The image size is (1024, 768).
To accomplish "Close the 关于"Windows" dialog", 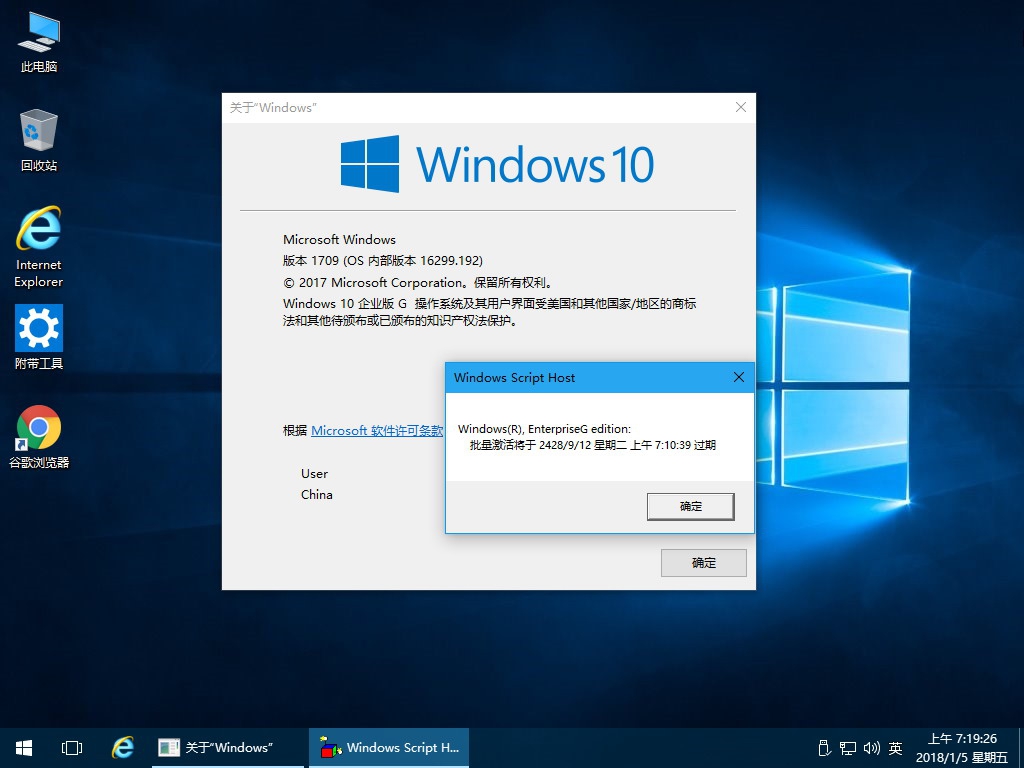I will [x=741, y=107].
